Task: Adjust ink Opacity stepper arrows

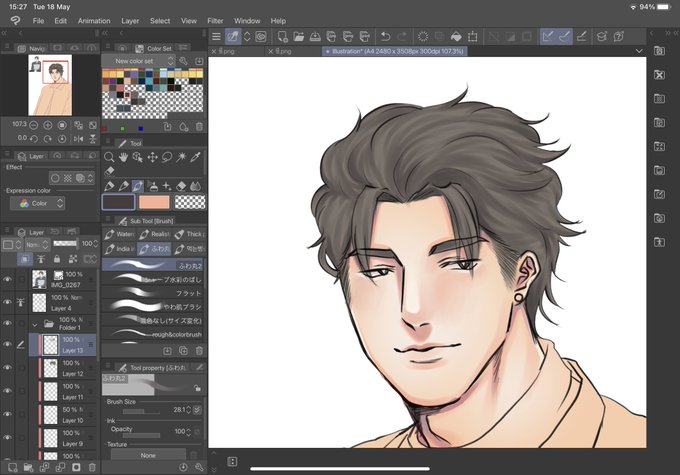Action: (188, 432)
